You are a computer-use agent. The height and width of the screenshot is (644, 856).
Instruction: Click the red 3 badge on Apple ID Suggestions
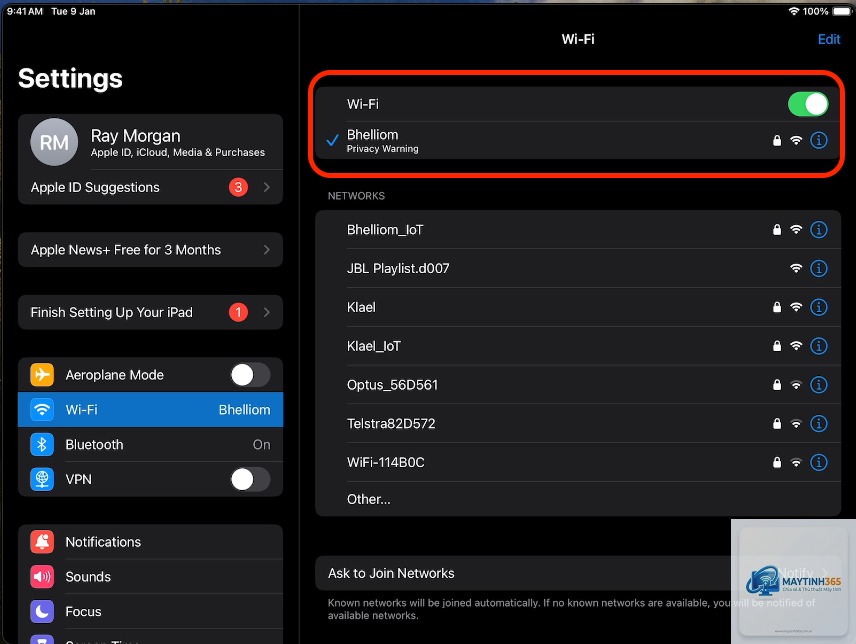pyautogui.click(x=238, y=187)
